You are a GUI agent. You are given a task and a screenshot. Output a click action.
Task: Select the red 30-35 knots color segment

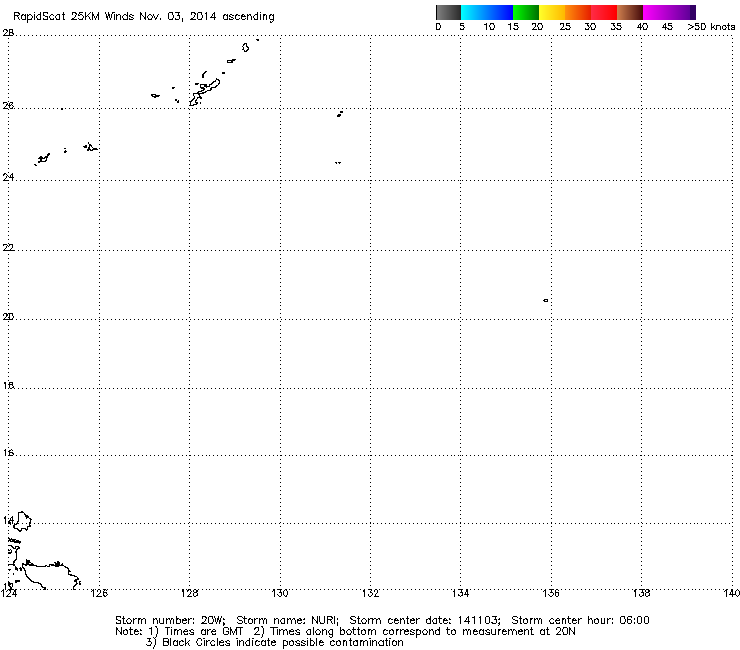coord(604,12)
